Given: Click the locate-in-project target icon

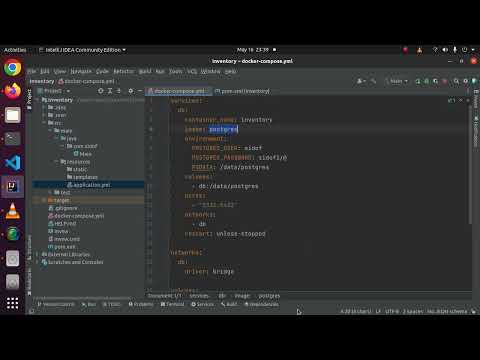Looking at the screenshot, I should [x=101, y=91].
